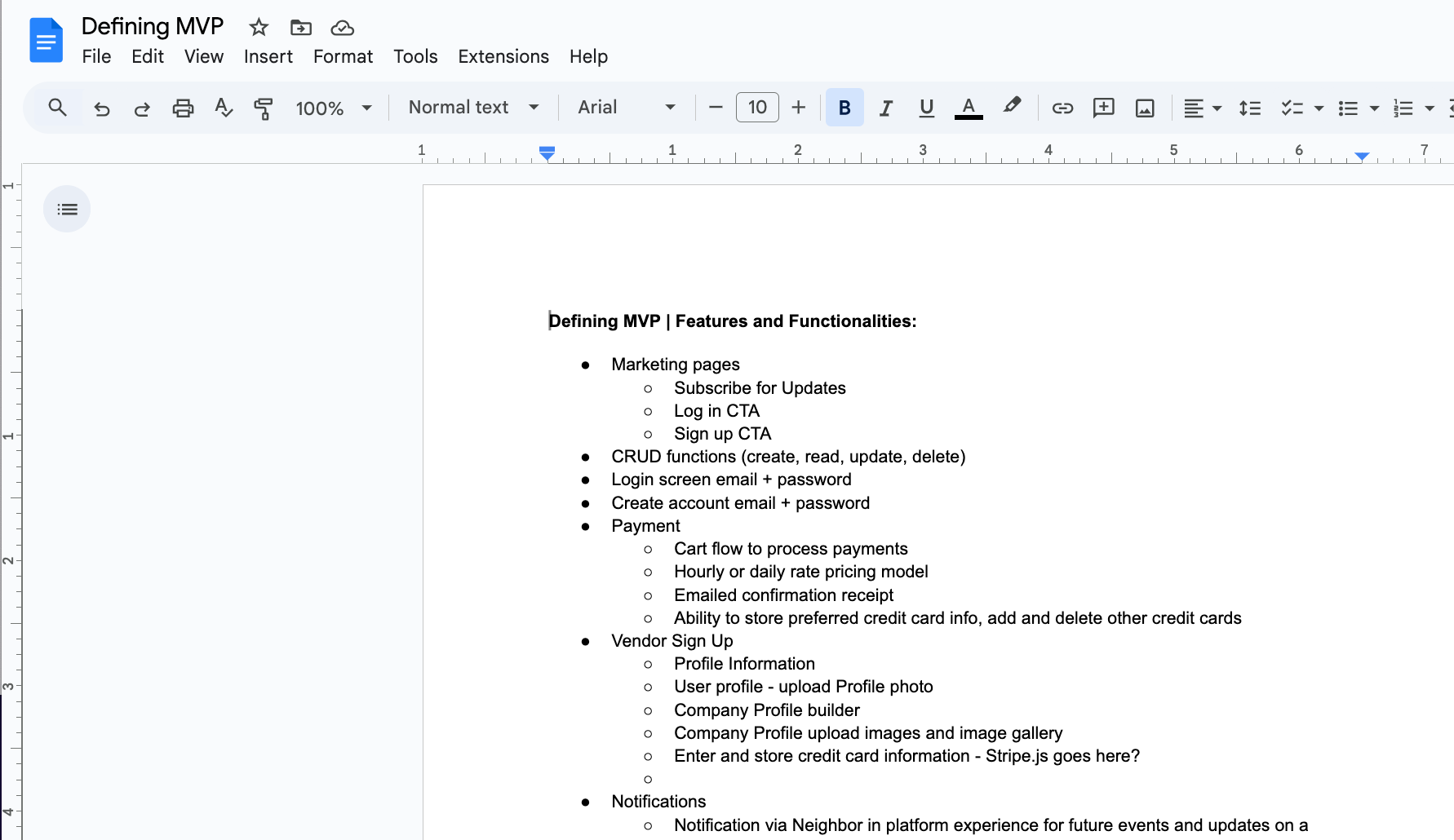Click 'Sign up CTA' line
Viewport: 1454px width, 840px height.
[722, 434]
